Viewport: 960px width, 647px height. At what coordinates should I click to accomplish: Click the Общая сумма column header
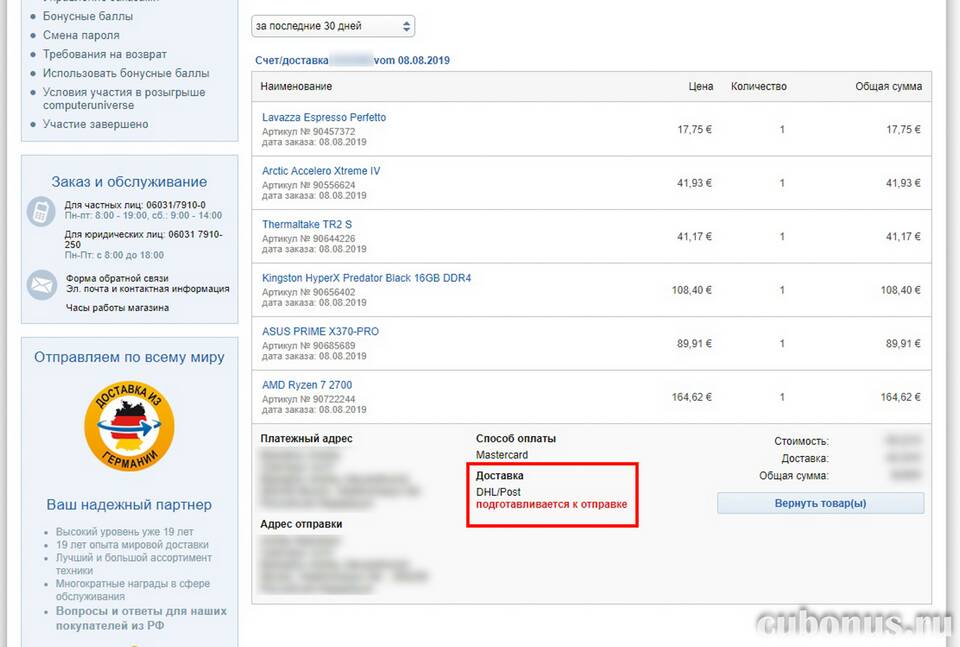888,86
